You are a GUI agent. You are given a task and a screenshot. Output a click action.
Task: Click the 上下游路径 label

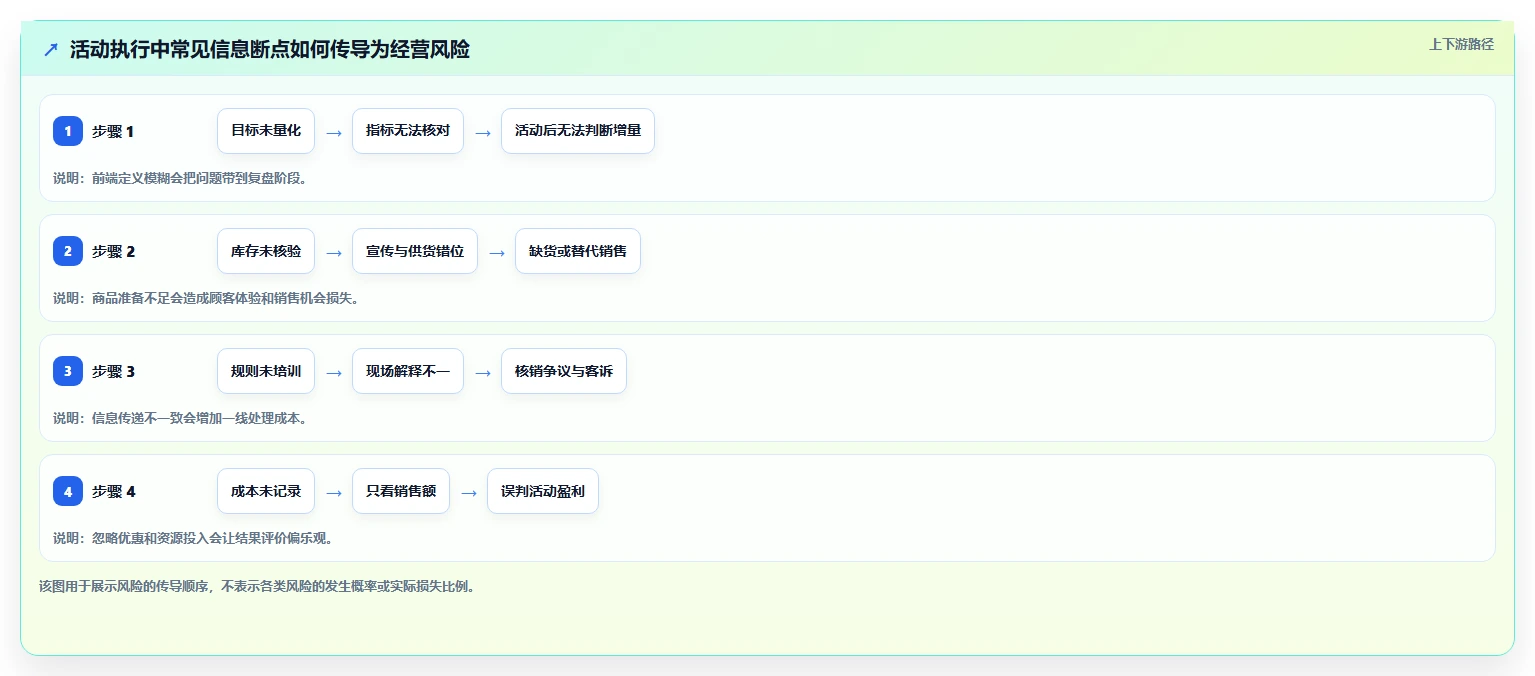(1461, 44)
